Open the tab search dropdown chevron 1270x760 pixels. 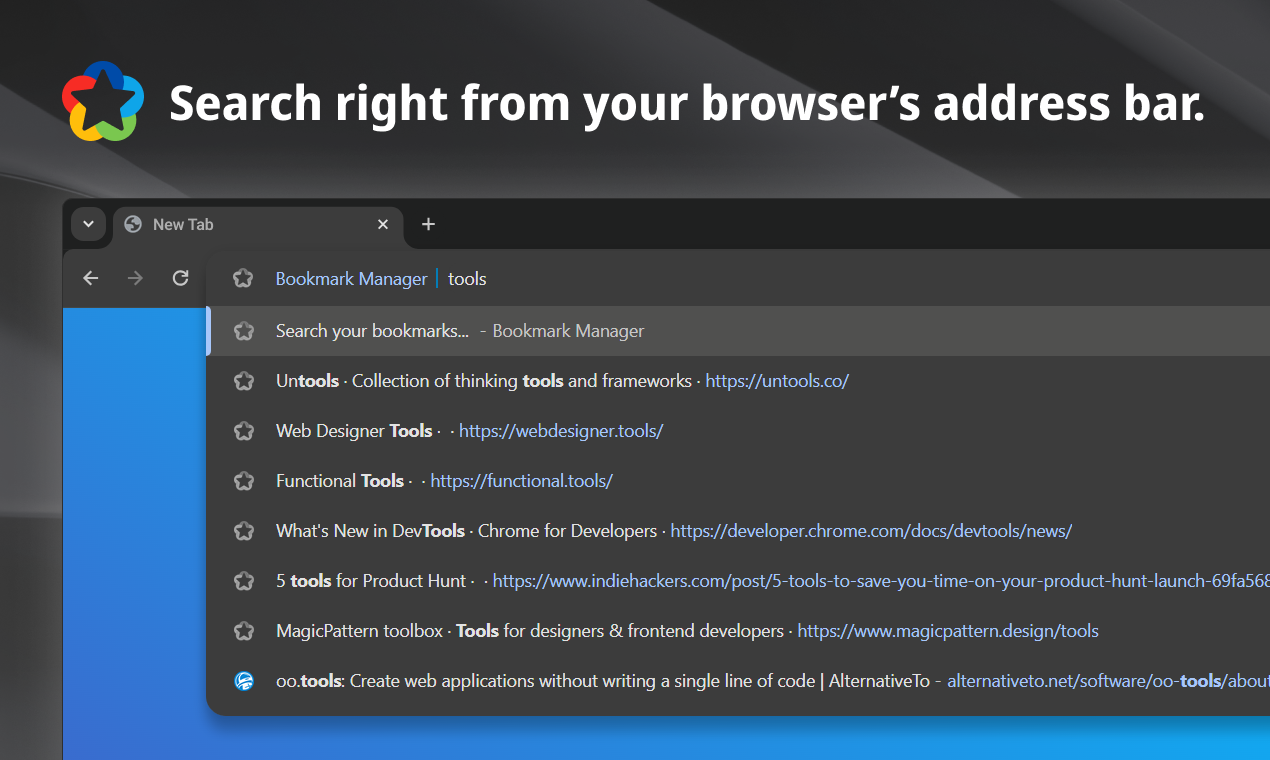click(88, 224)
